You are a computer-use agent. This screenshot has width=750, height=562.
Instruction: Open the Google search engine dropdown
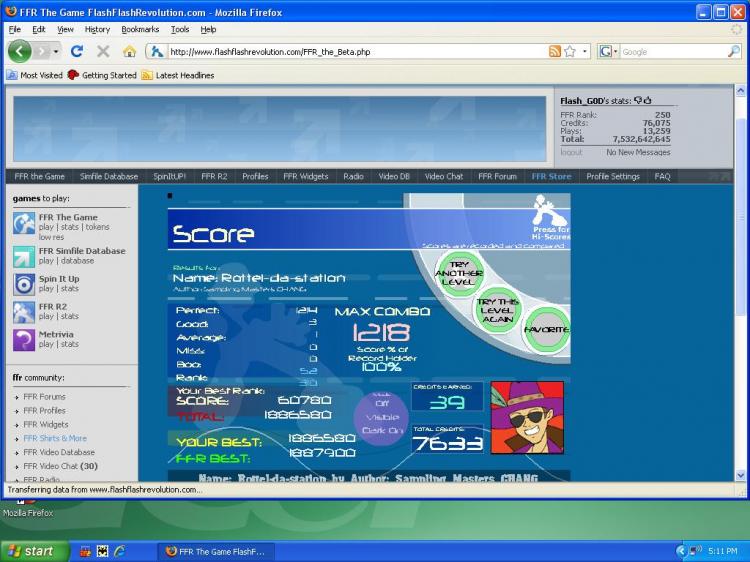[608, 51]
